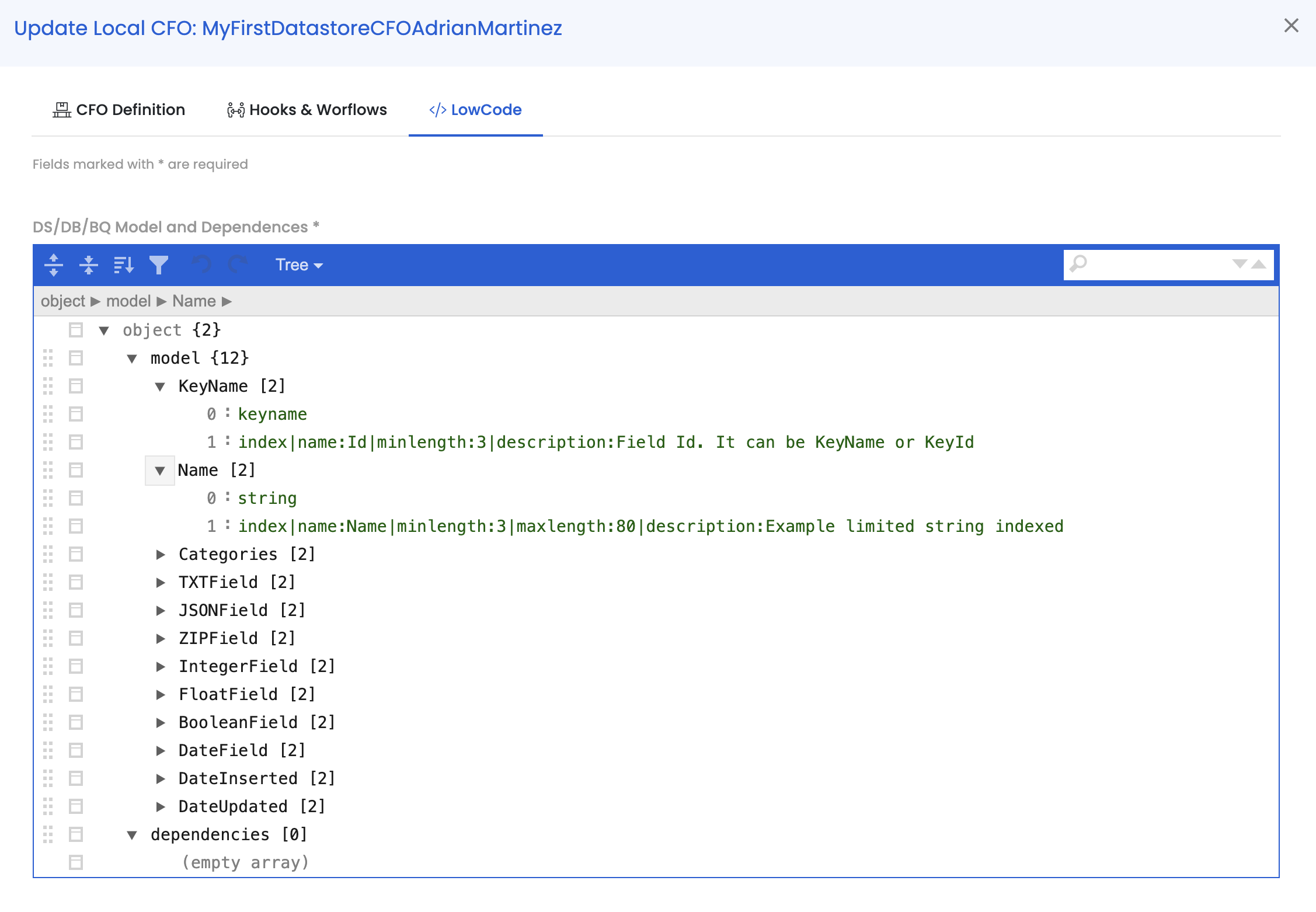Jump to next search result arrow

1240,264
